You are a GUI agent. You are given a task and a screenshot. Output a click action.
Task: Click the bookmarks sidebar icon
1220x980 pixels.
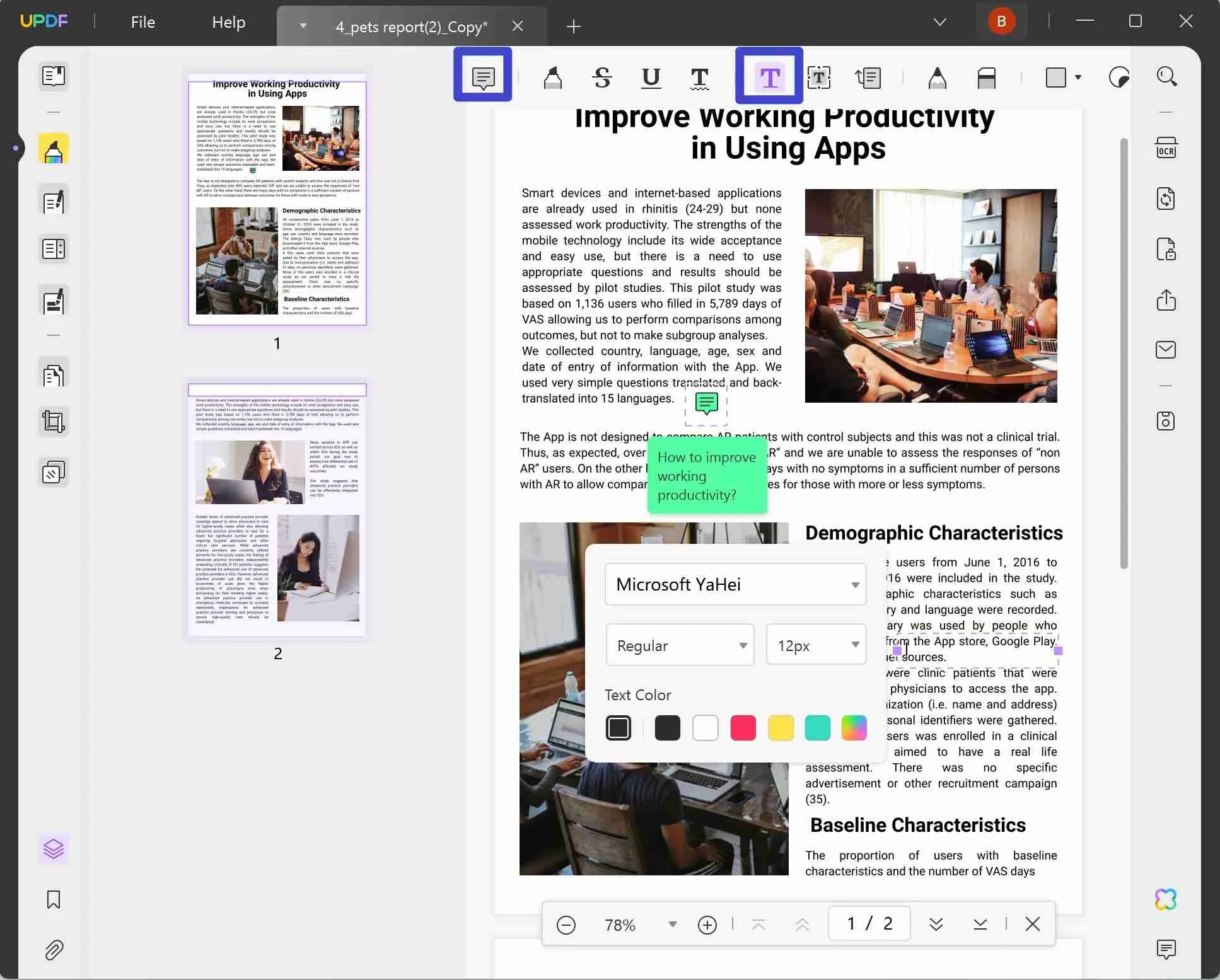54,899
